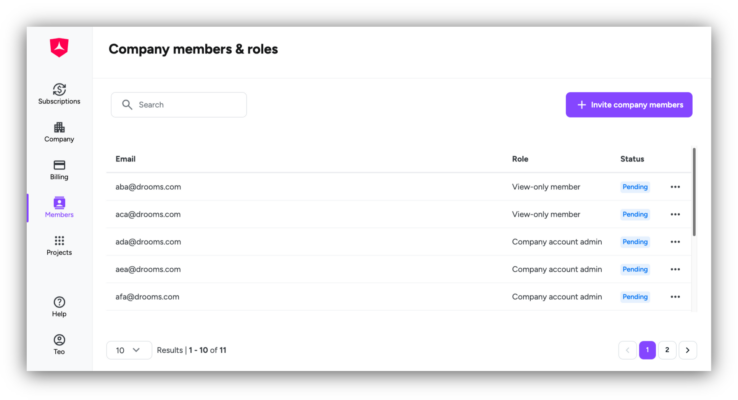Click email afa@drooms.com
Screen dimensions: 738x400
(147, 297)
